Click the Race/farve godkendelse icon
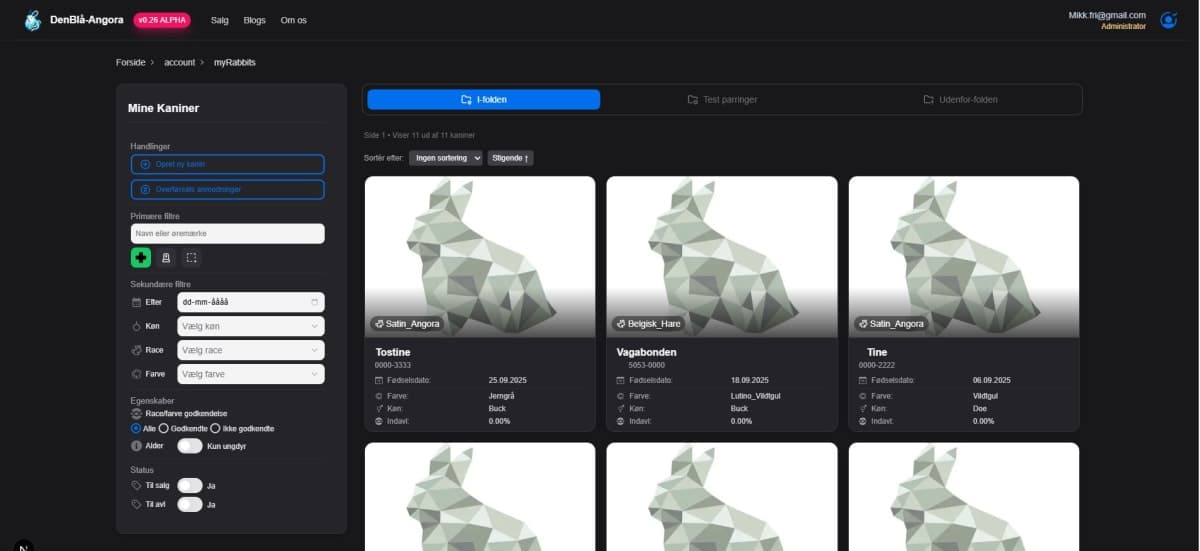The width and height of the screenshot is (1200, 551). point(137,413)
